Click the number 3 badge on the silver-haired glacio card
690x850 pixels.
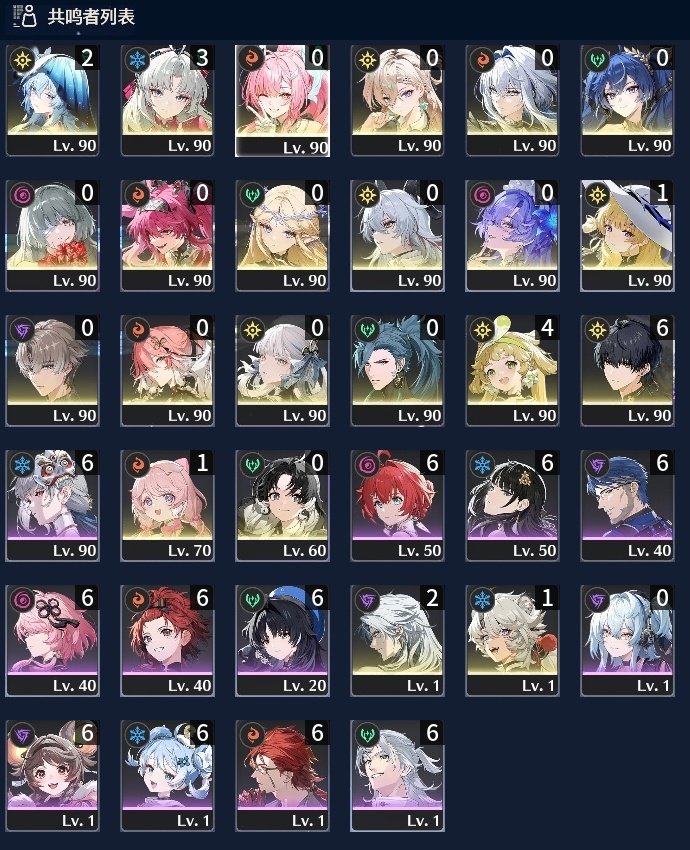click(202, 57)
